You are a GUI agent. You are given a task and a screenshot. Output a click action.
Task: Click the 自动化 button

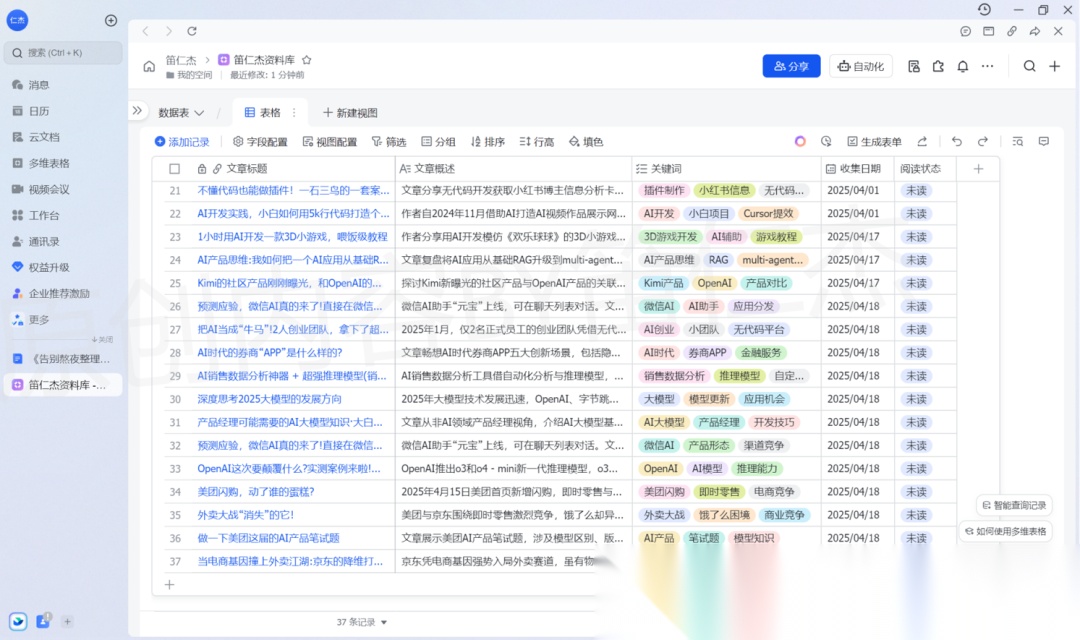[860, 66]
